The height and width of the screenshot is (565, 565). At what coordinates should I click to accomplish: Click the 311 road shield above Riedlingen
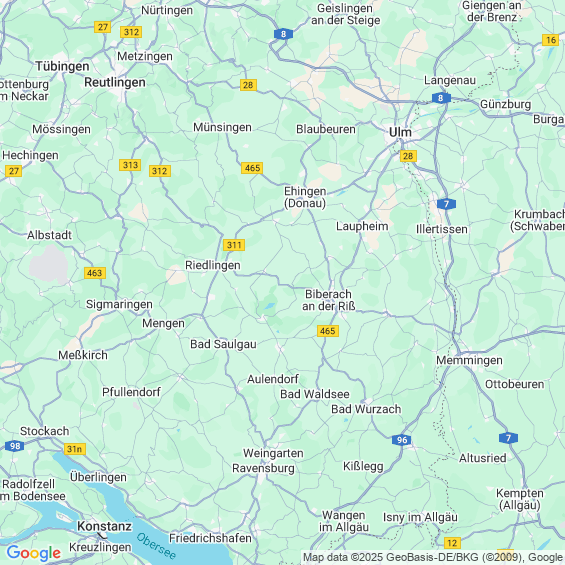click(234, 245)
